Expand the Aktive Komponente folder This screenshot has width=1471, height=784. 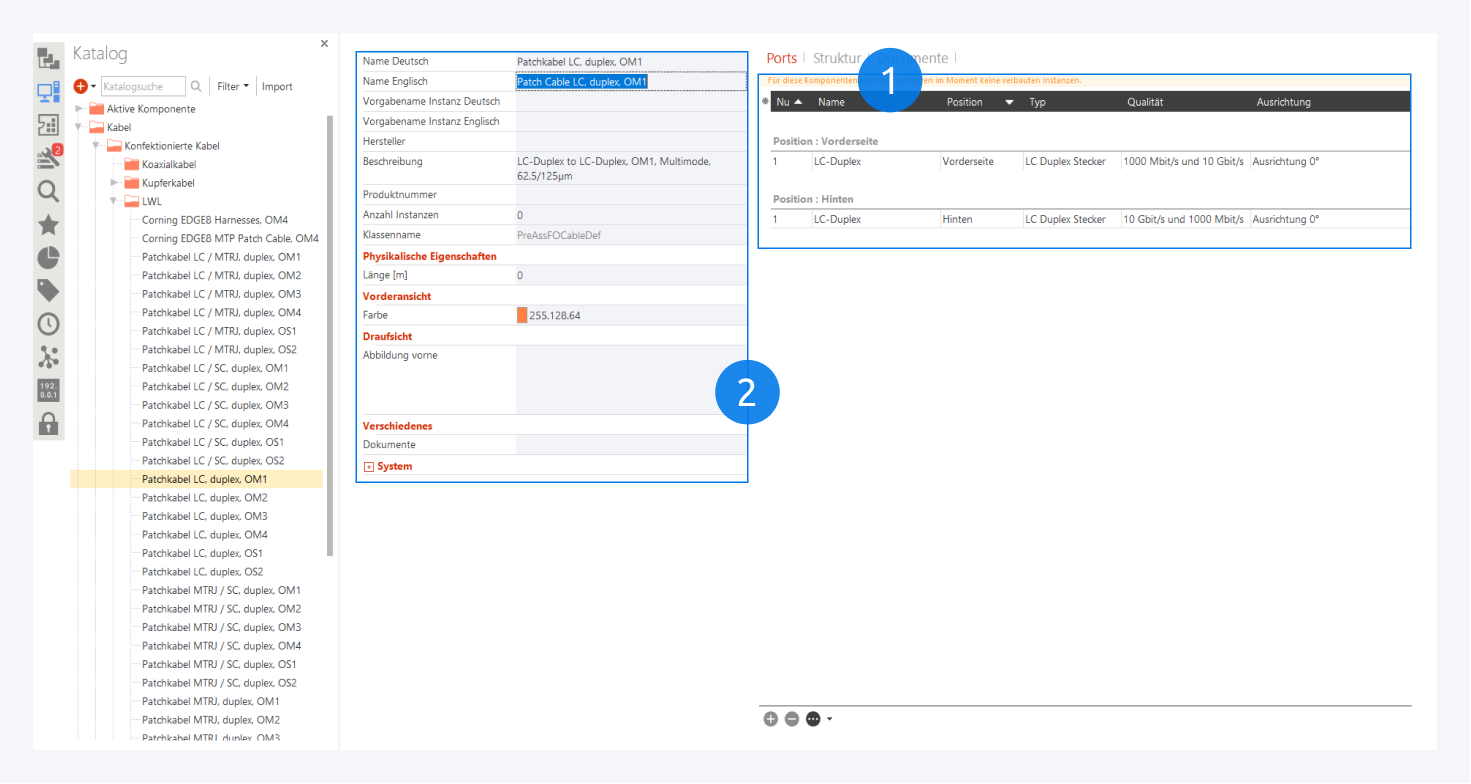coord(79,109)
